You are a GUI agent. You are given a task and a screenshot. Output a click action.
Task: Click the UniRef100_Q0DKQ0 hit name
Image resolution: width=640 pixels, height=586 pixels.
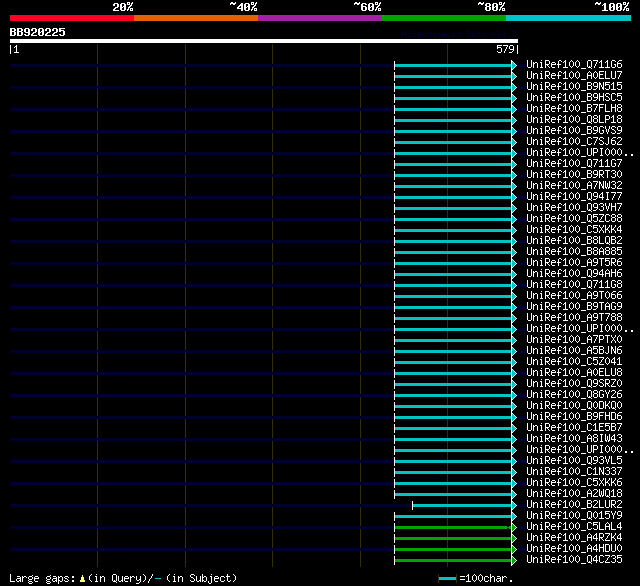coord(574,406)
